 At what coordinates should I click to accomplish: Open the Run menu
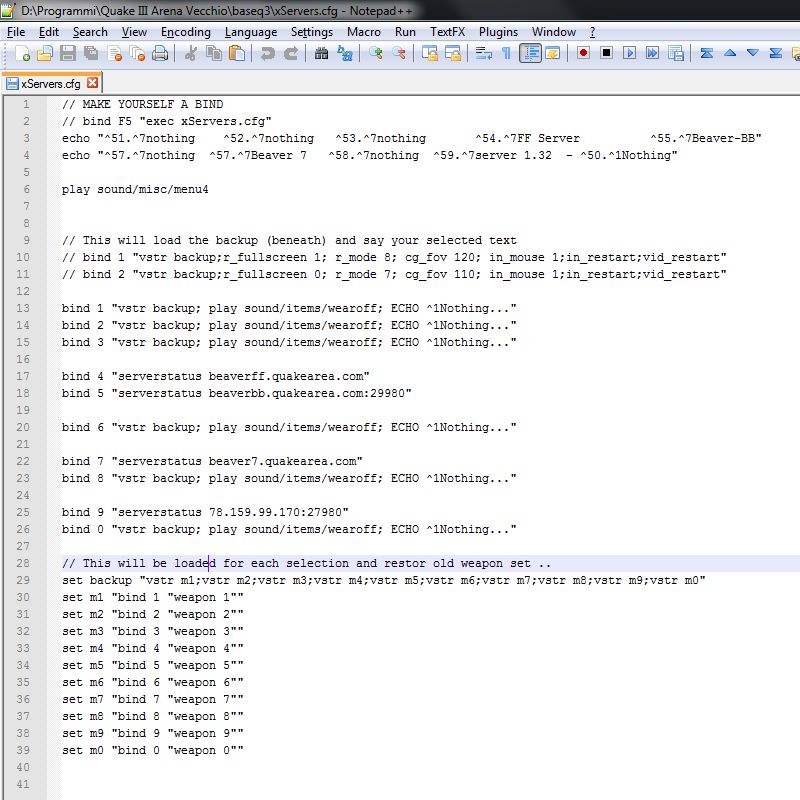pyautogui.click(x=405, y=32)
